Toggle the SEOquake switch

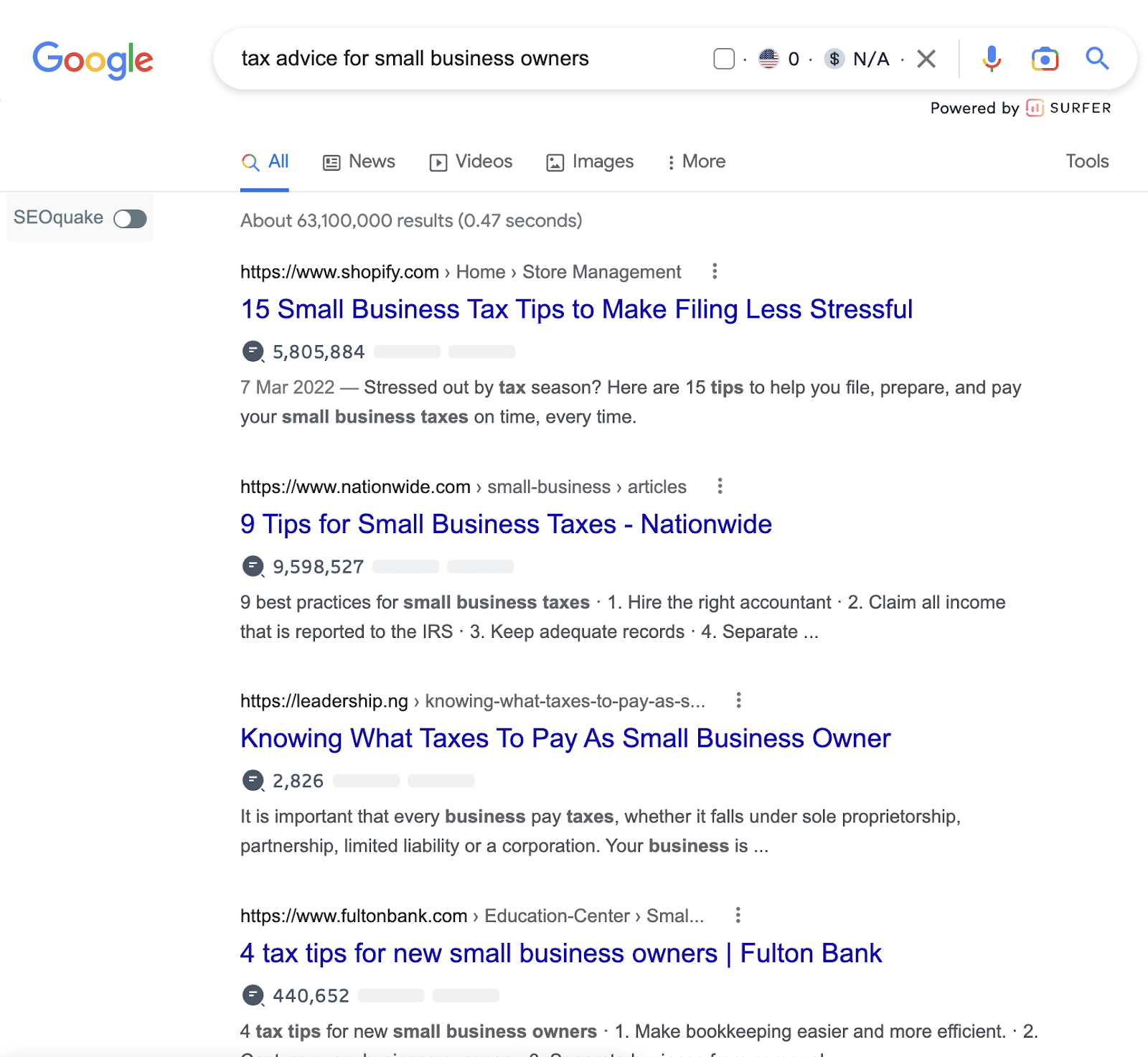coord(130,218)
